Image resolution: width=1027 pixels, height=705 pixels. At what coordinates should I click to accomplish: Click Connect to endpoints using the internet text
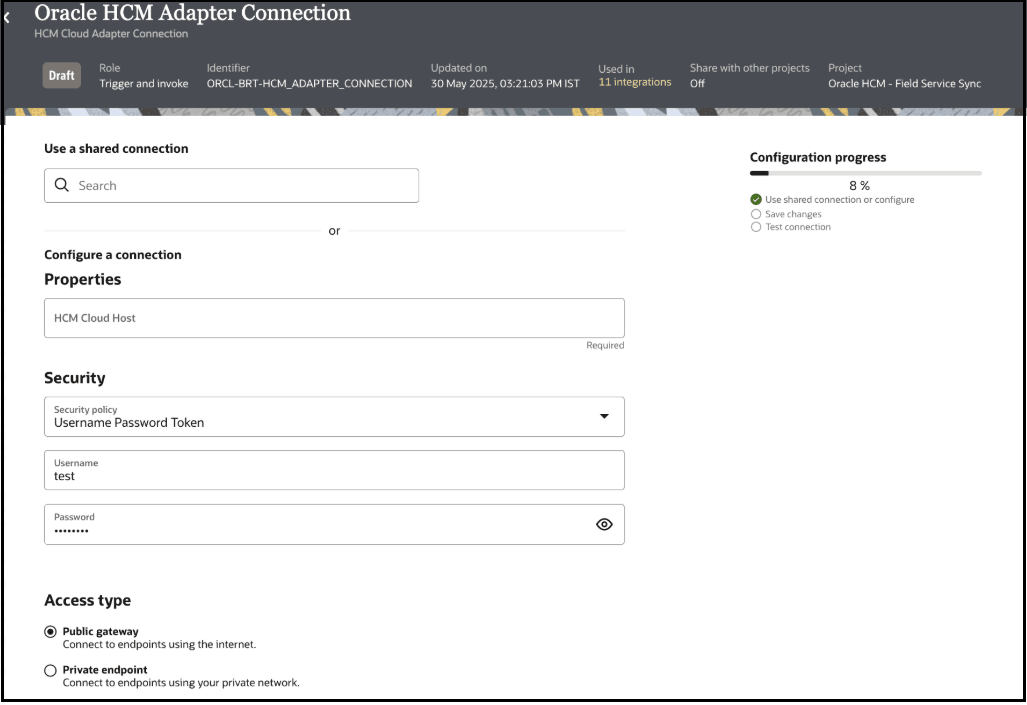click(159, 644)
